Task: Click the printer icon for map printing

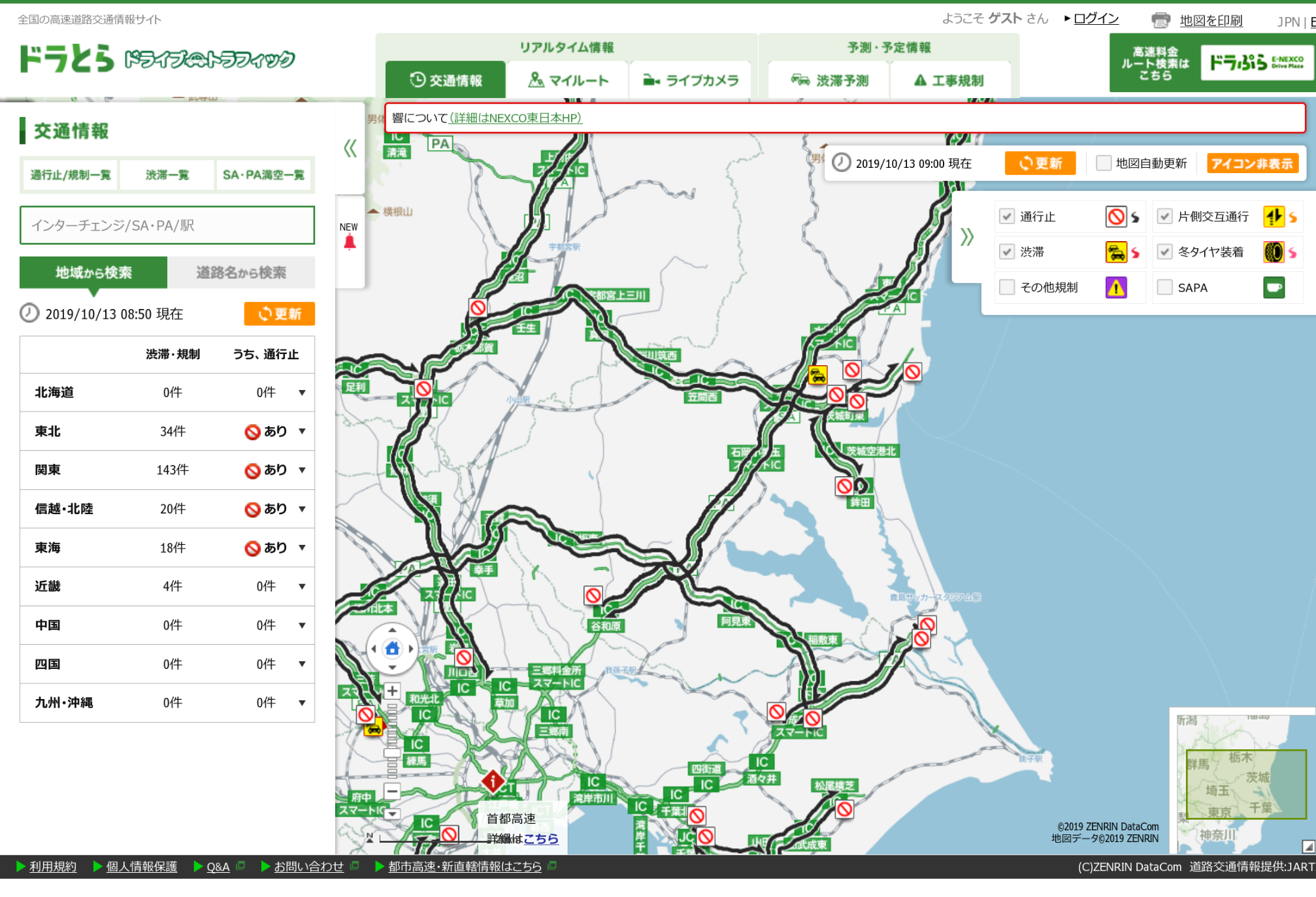Action: [1160, 20]
